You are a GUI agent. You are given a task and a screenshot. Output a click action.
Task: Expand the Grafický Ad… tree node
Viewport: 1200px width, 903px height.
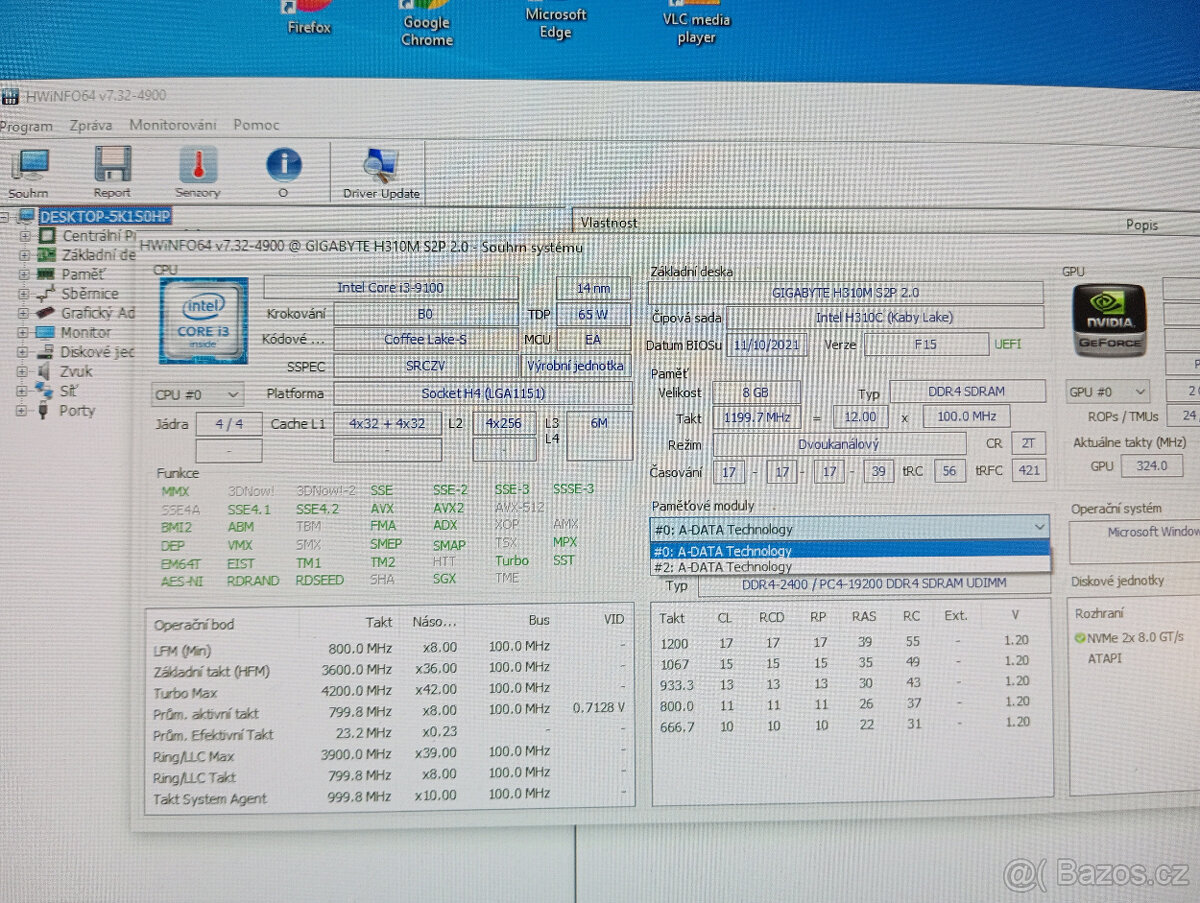click(24, 314)
